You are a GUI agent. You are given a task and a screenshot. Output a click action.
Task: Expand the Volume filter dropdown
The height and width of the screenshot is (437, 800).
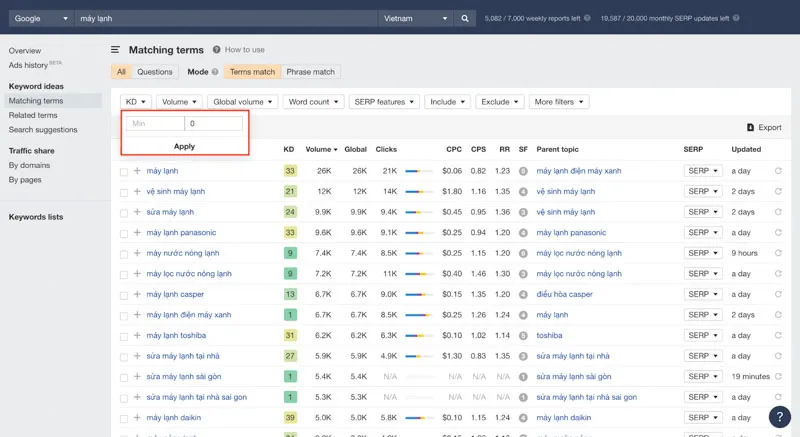180,102
